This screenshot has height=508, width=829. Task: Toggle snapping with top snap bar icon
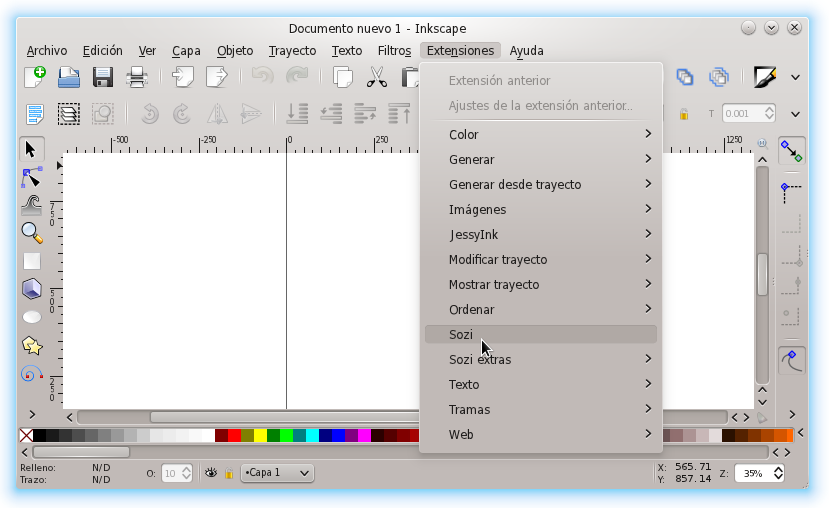point(791,151)
